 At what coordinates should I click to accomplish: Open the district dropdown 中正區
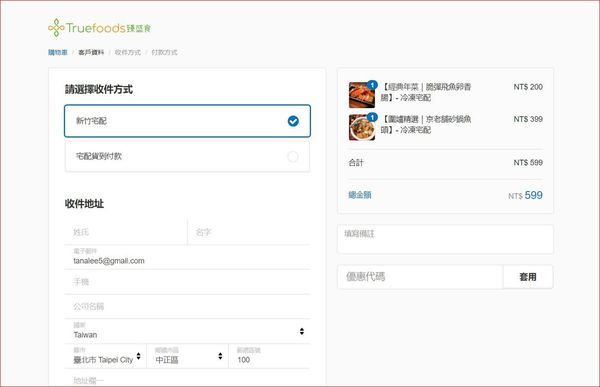pos(188,356)
